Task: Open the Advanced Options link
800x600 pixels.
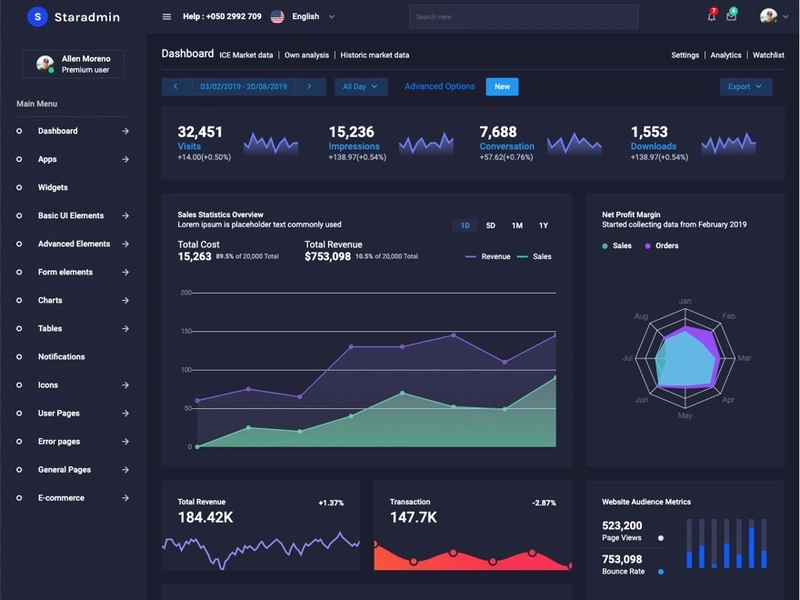Action: click(x=439, y=86)
